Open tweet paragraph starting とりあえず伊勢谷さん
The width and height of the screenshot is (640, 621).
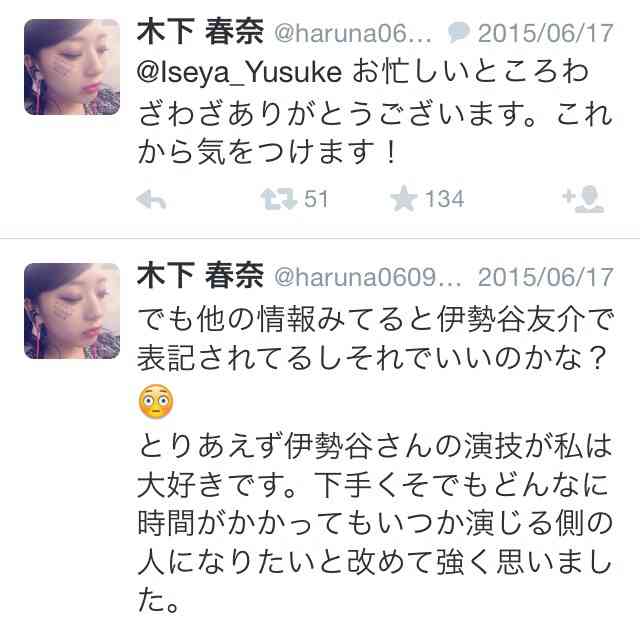[x=375, y=523]
